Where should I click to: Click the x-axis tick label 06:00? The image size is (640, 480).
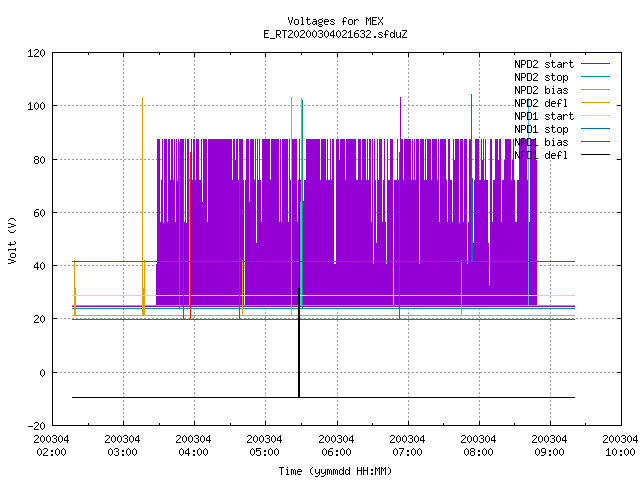[336, 452]
